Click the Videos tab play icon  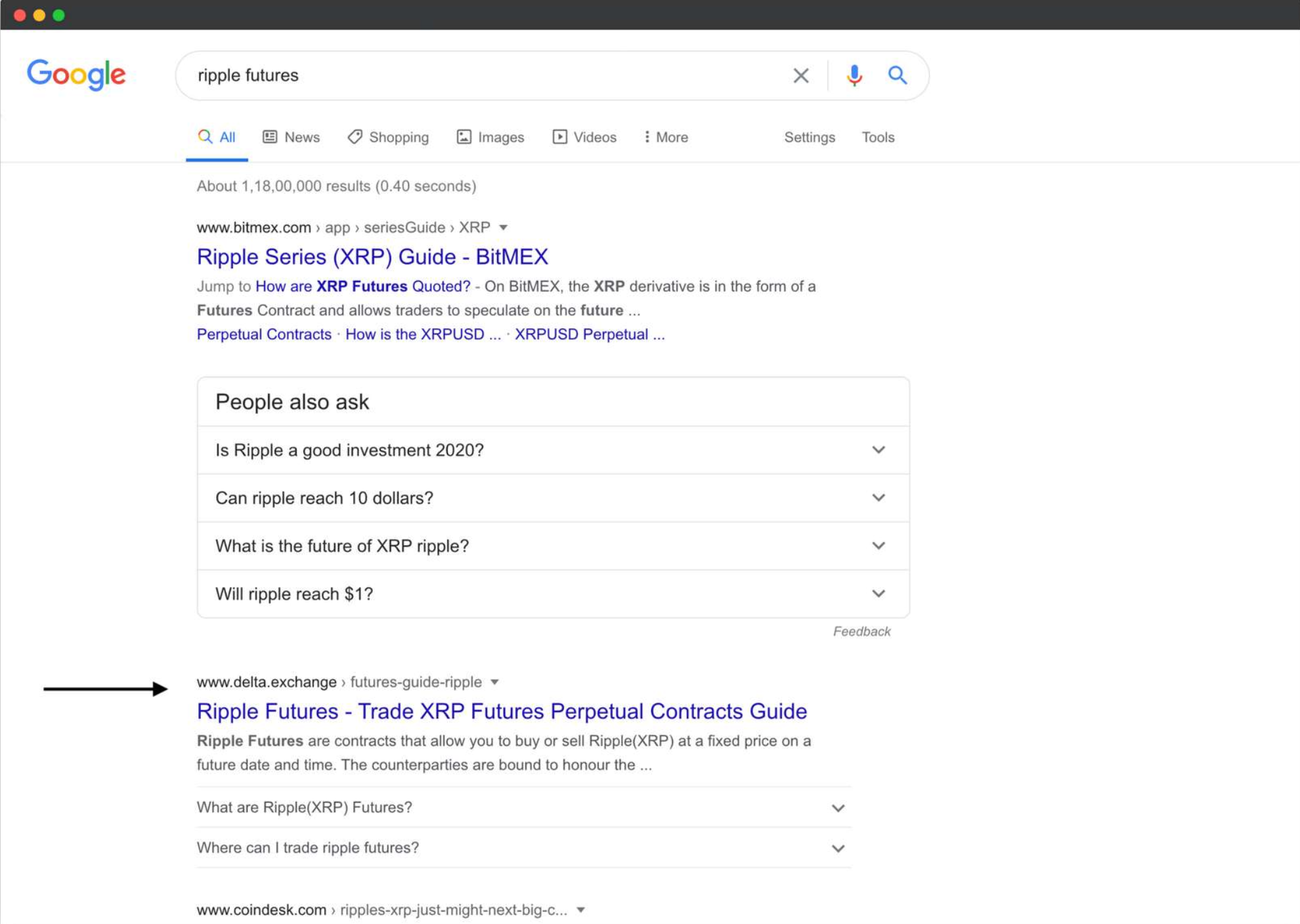coord(559,136)
